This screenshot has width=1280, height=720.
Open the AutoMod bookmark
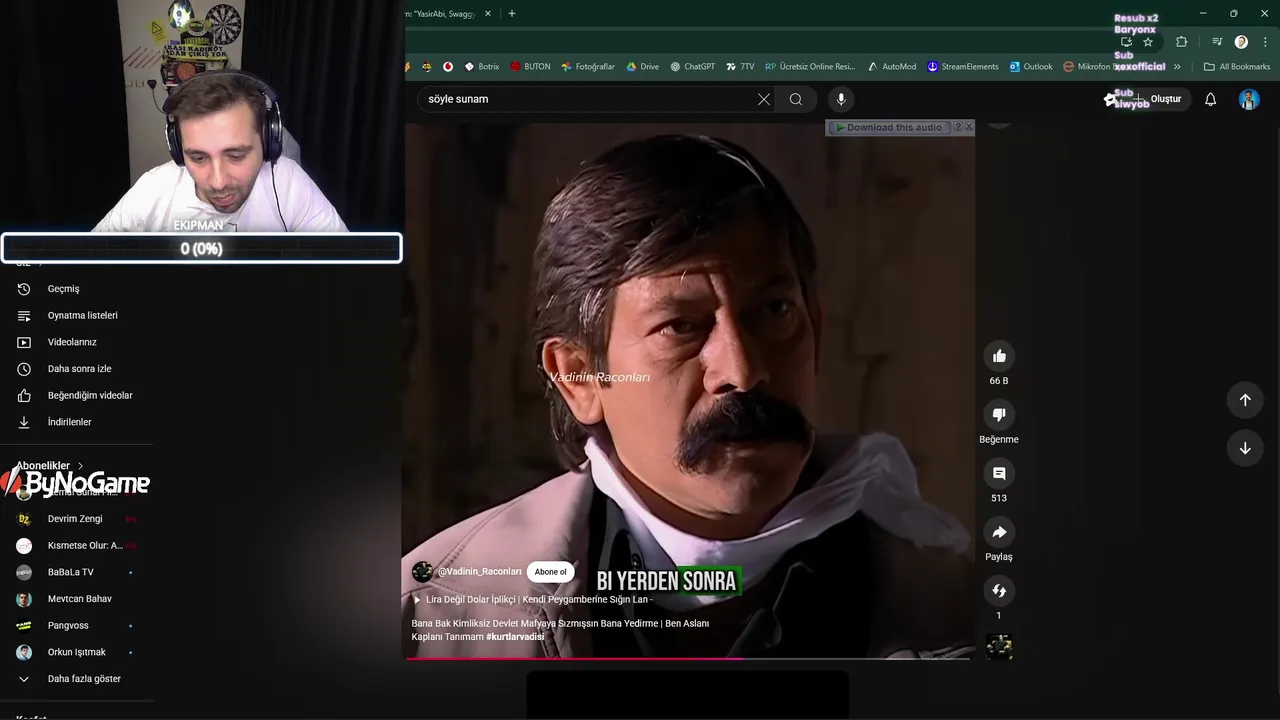(891, 67)
